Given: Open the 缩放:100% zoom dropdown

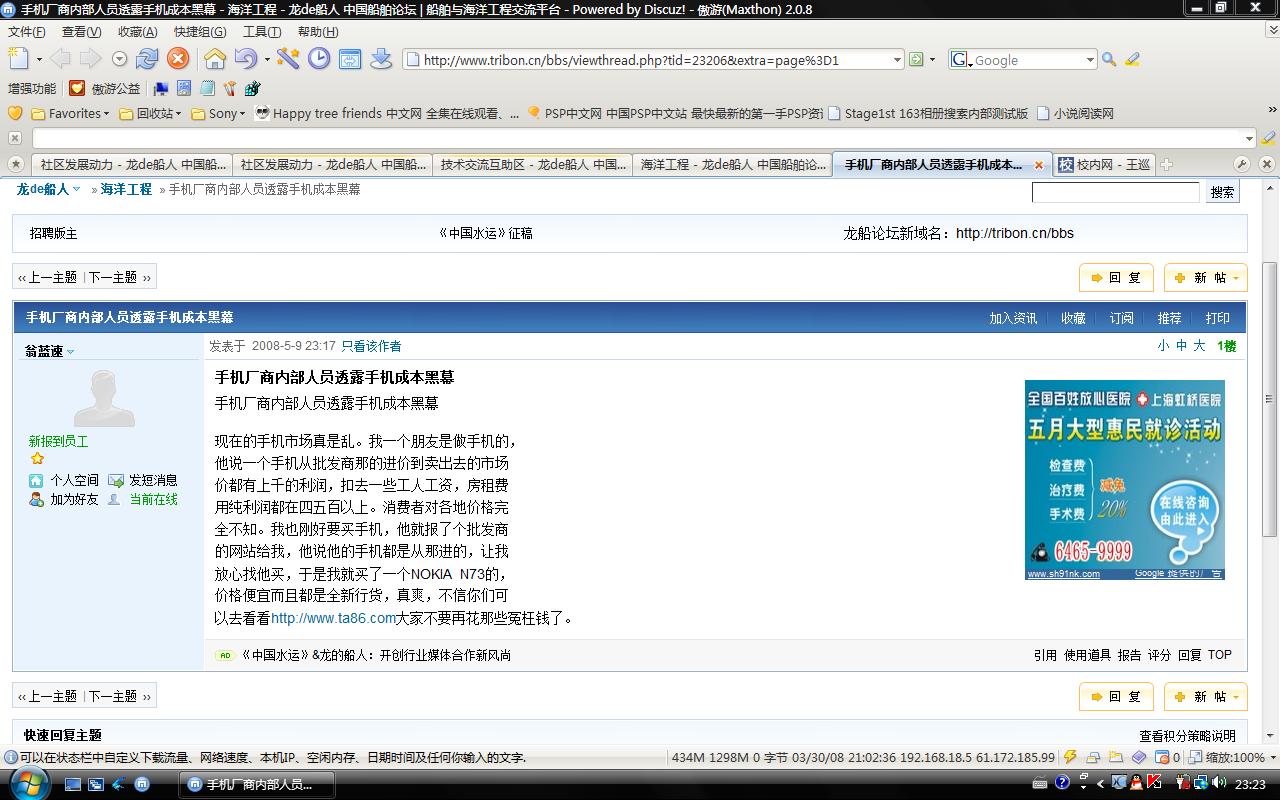Looking at the screenshot, I should coord(1271,758).
